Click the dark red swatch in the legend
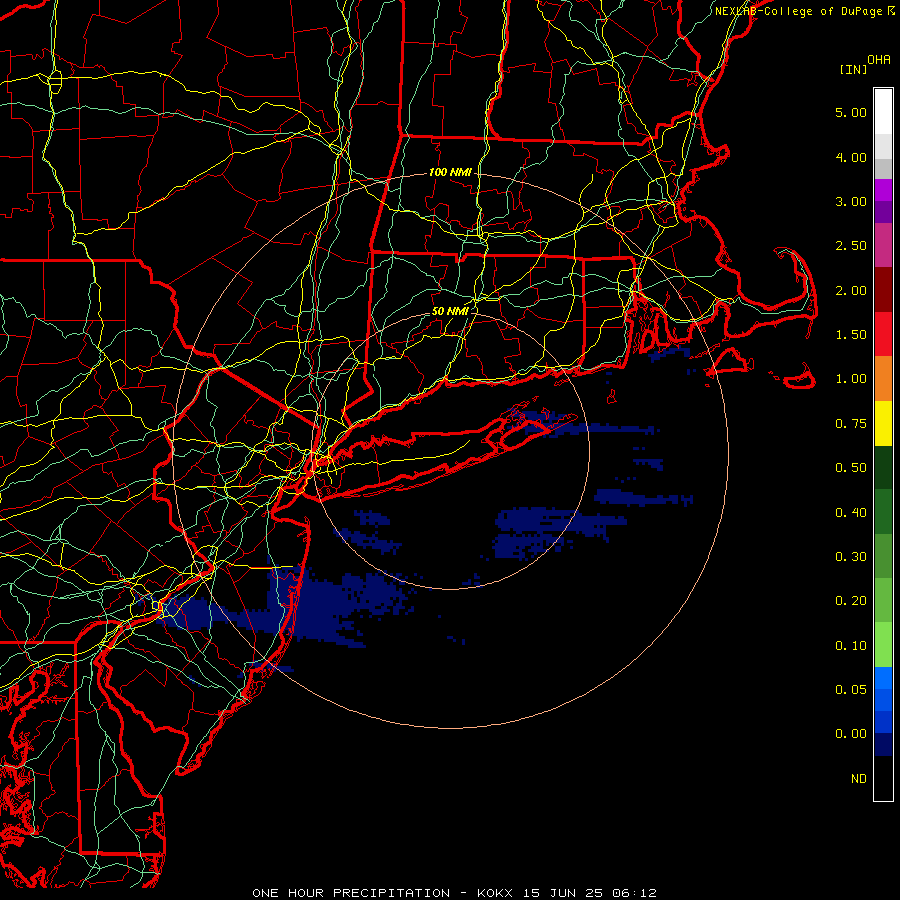Viewport: 900px width, 900px height. click(883, 290)
